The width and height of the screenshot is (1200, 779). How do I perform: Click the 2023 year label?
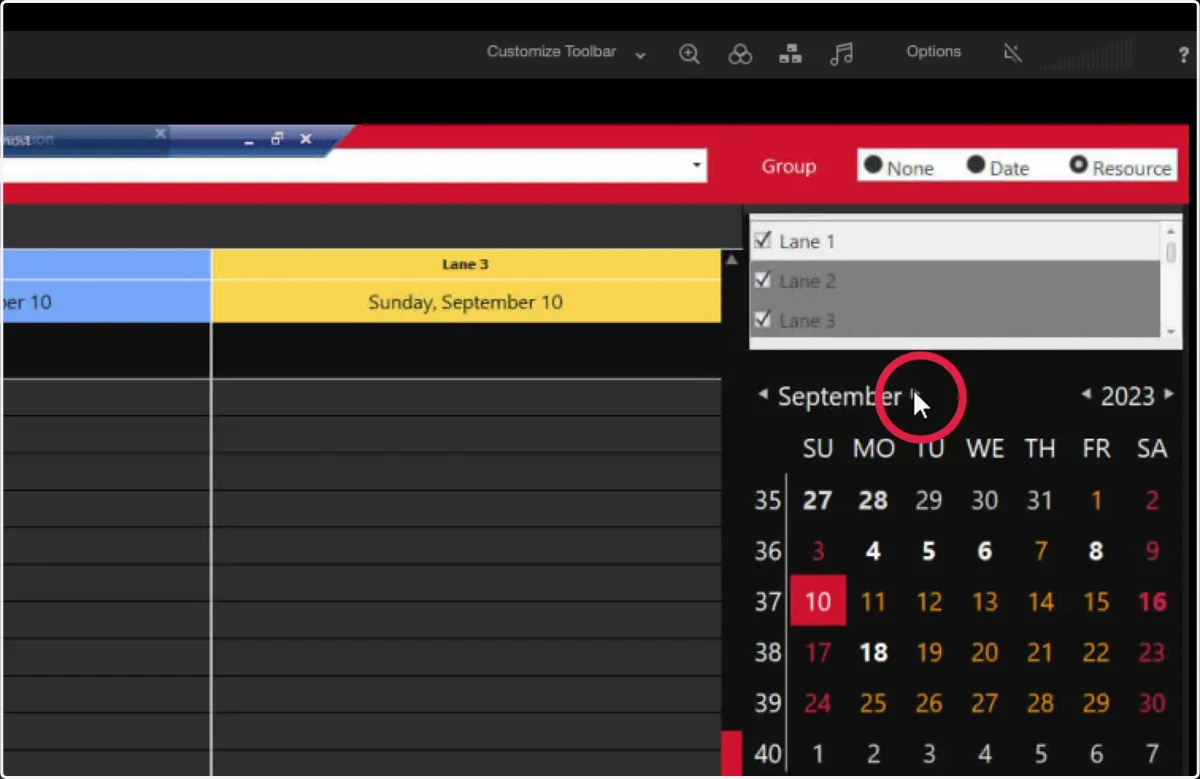click(1128, 397)
